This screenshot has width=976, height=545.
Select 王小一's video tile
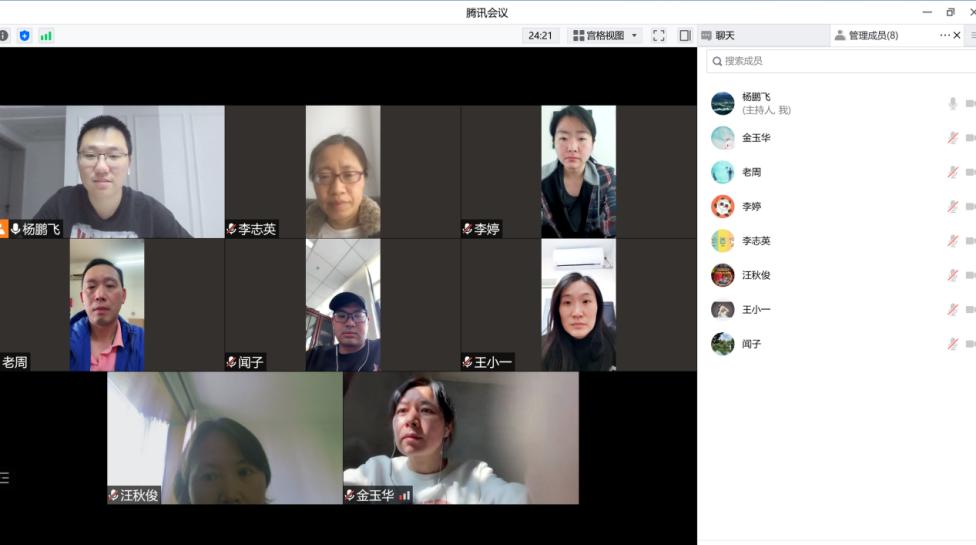578,305
